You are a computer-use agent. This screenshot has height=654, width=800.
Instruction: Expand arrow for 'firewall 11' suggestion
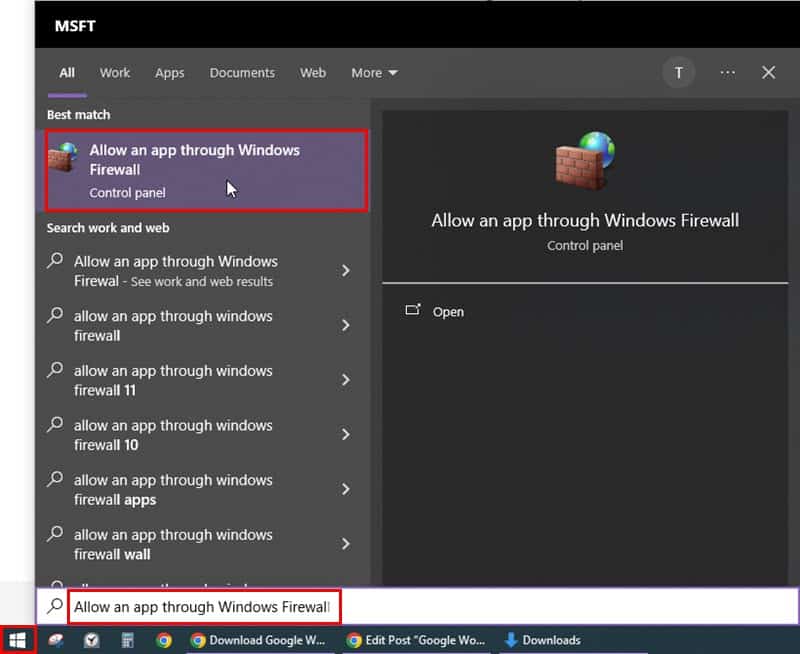coord(346,380)
